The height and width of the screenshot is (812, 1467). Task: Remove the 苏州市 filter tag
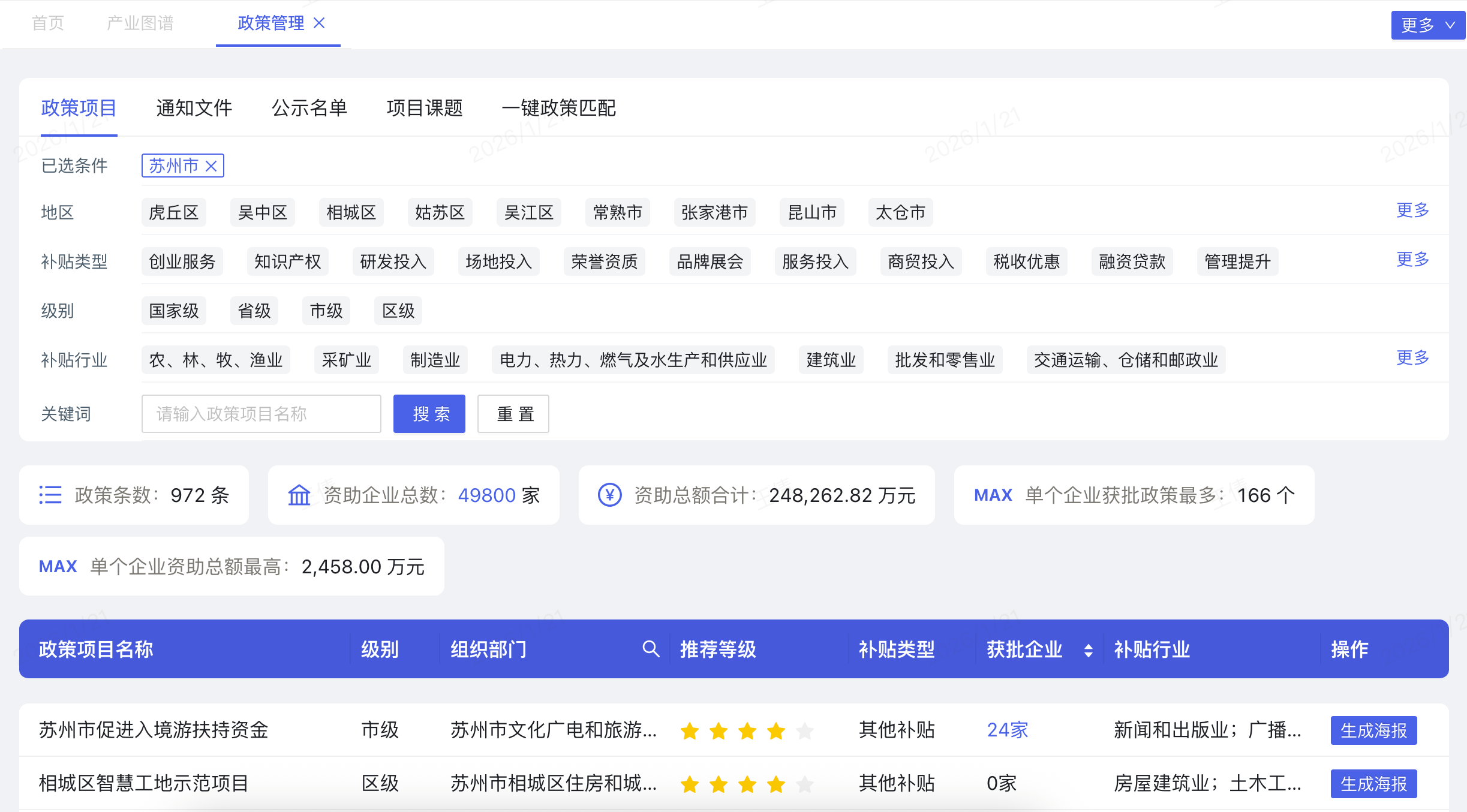pyautogui.click(x=211, y=166)
